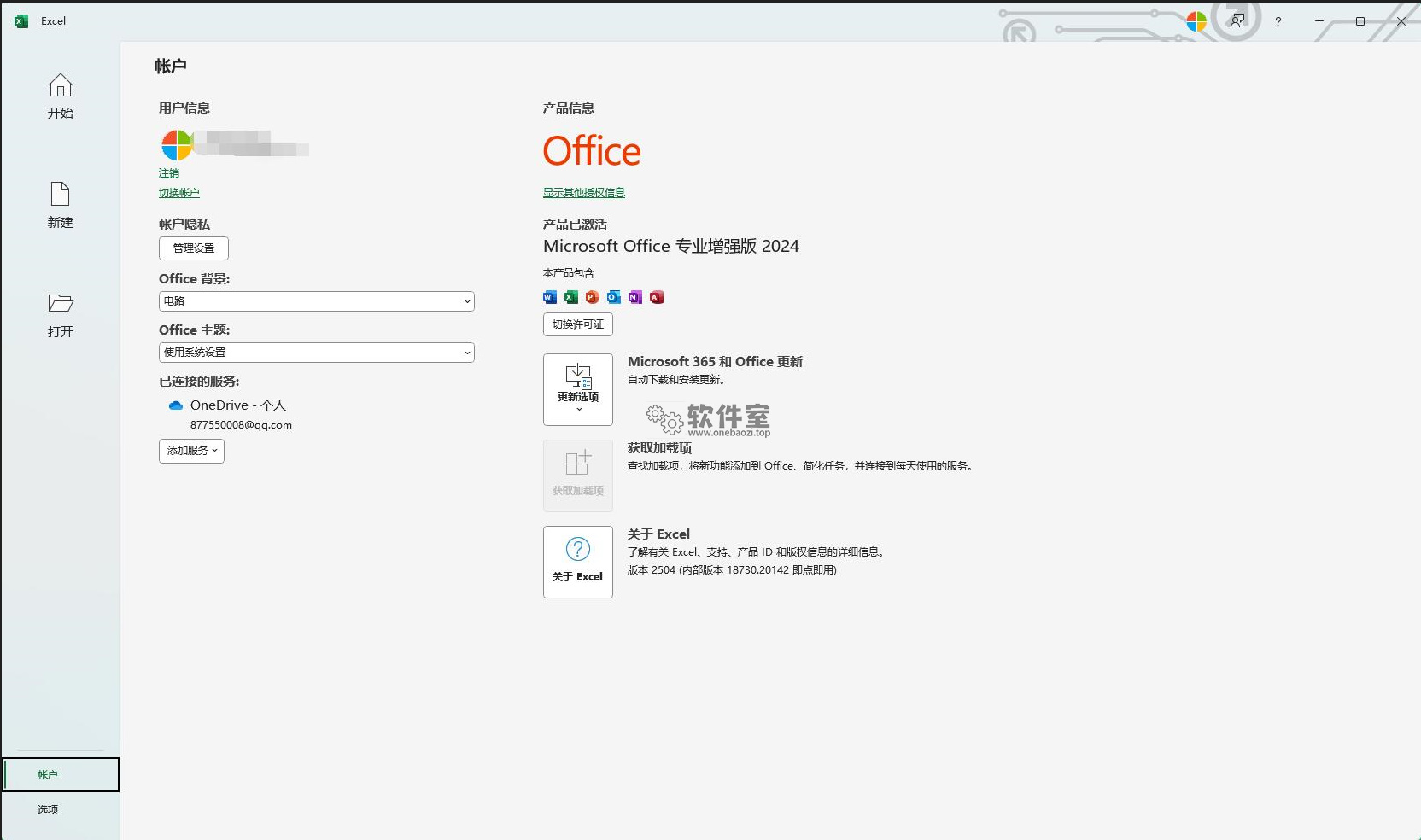Click the 关于 Excel button
This screenshot has width=1421, height=840.
pos(578,562)
